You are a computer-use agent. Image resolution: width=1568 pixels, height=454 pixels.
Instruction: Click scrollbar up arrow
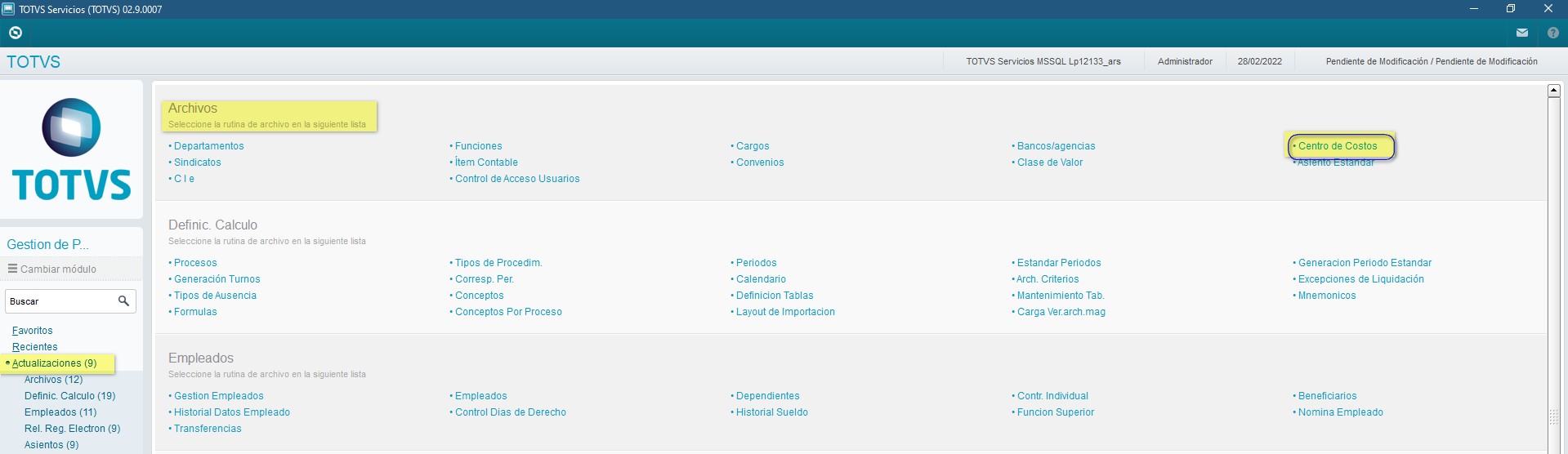click(x=1554, y=91)
